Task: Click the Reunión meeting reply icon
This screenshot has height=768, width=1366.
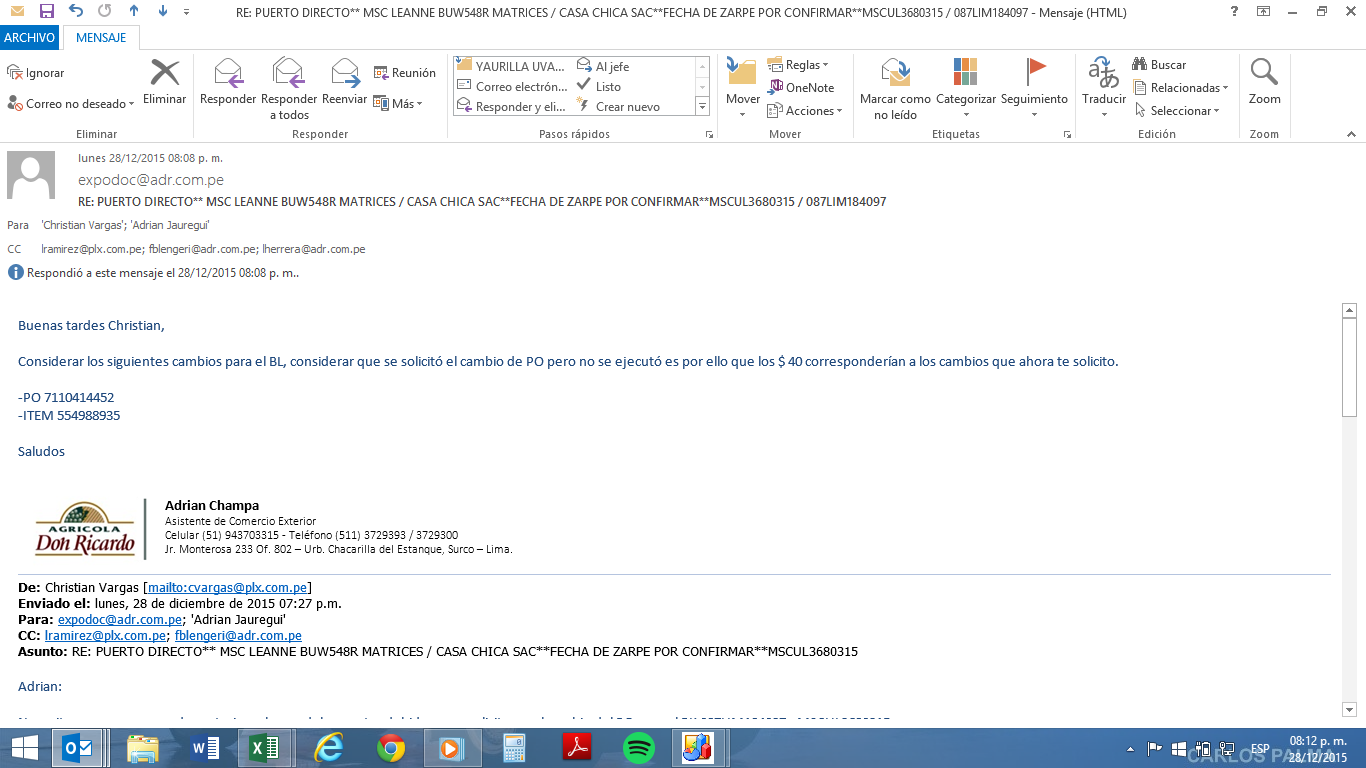Action: 405,73
